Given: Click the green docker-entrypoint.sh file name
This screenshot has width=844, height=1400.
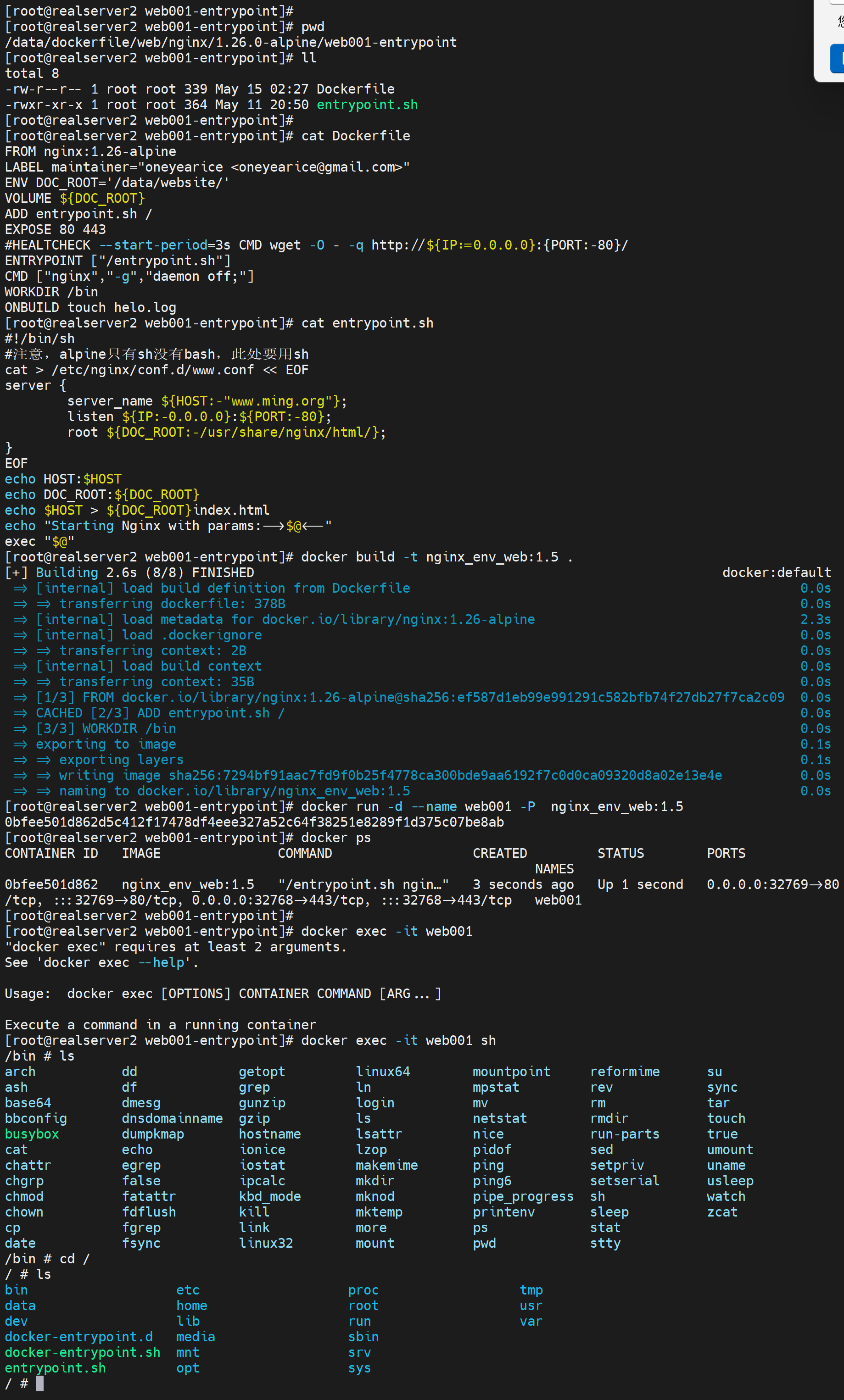Looking at the screenshot, I should pyautogui.click(x=83, y=1352).
